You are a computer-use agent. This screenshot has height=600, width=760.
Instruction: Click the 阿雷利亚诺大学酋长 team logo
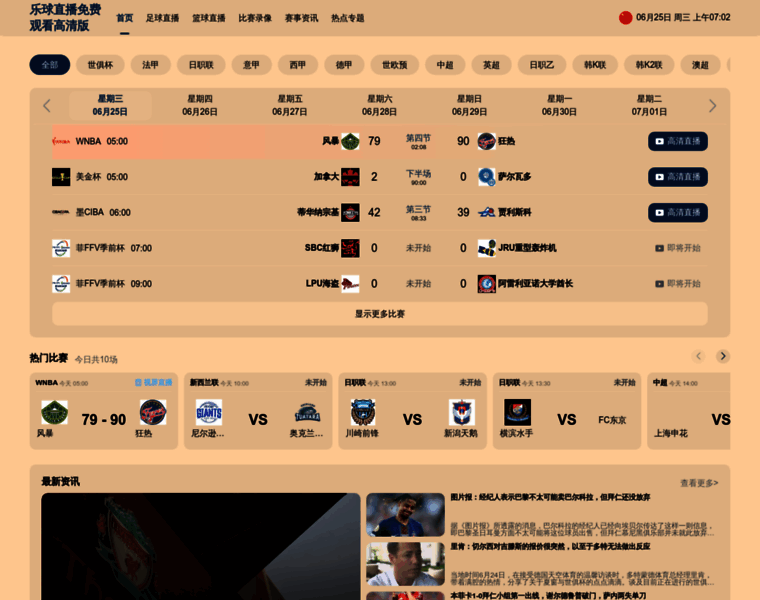pos(487,284)
